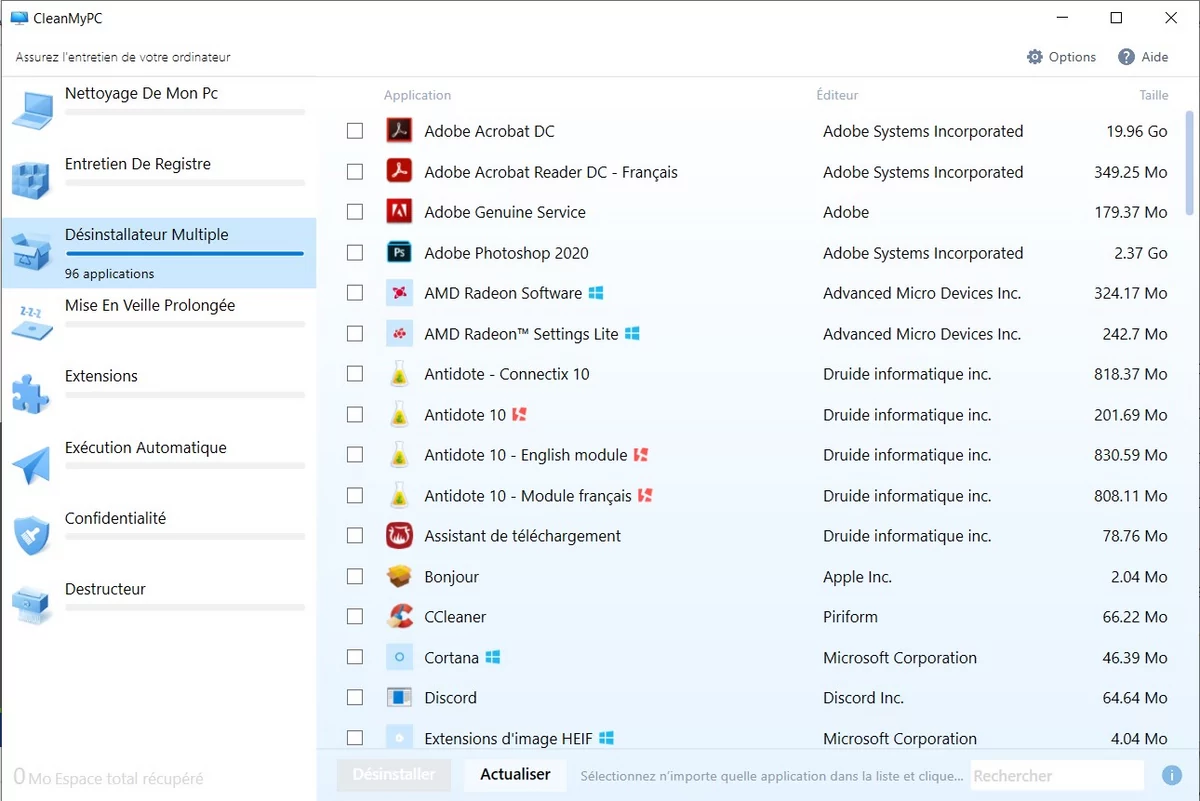Viewport: 1200px width, 801px height.
Task: Click the Adobe Genuine Service icon
Action: pyautogui.click(x=399, y=212)
